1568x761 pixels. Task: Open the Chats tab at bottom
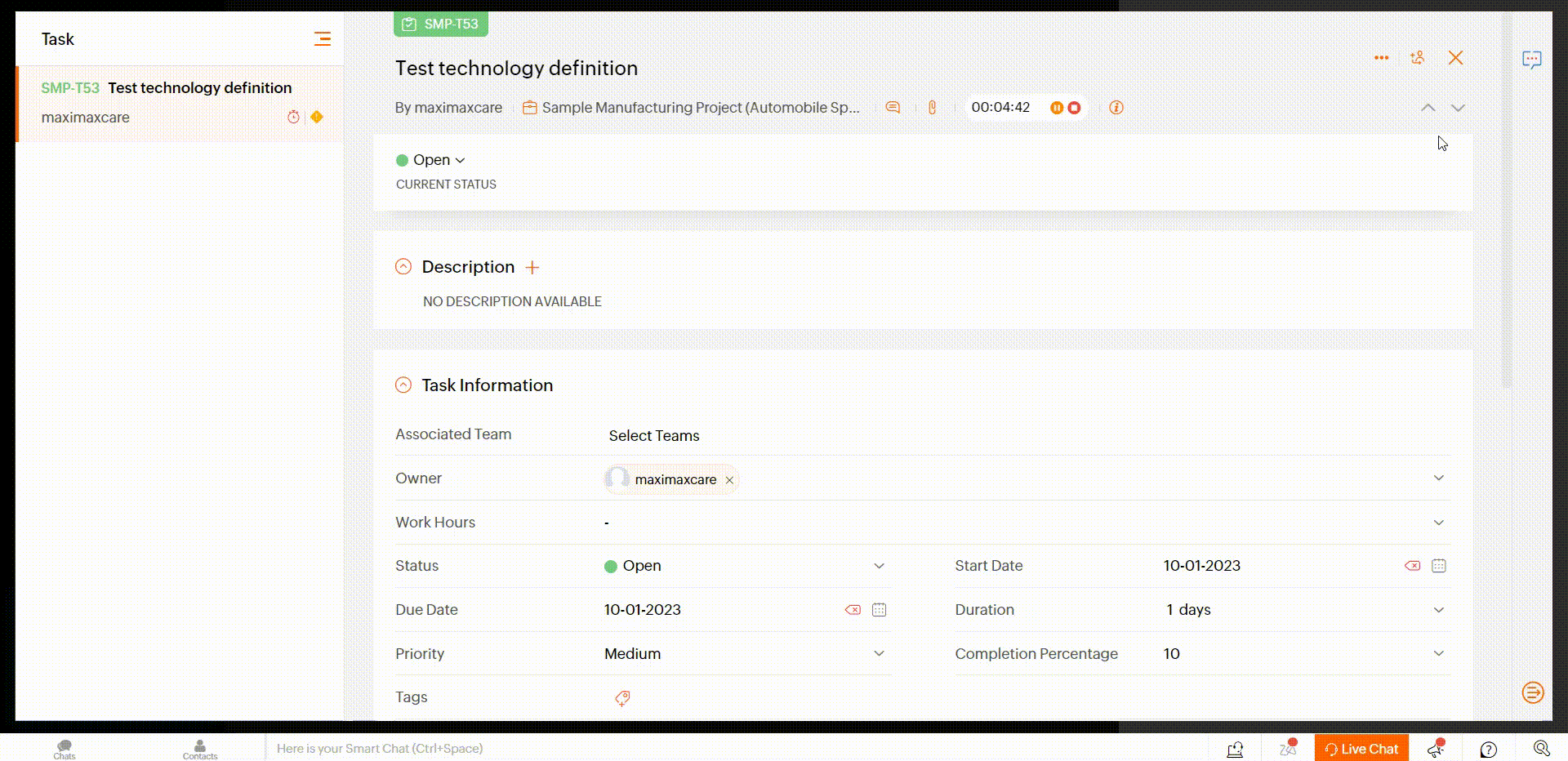click(65, 749)
